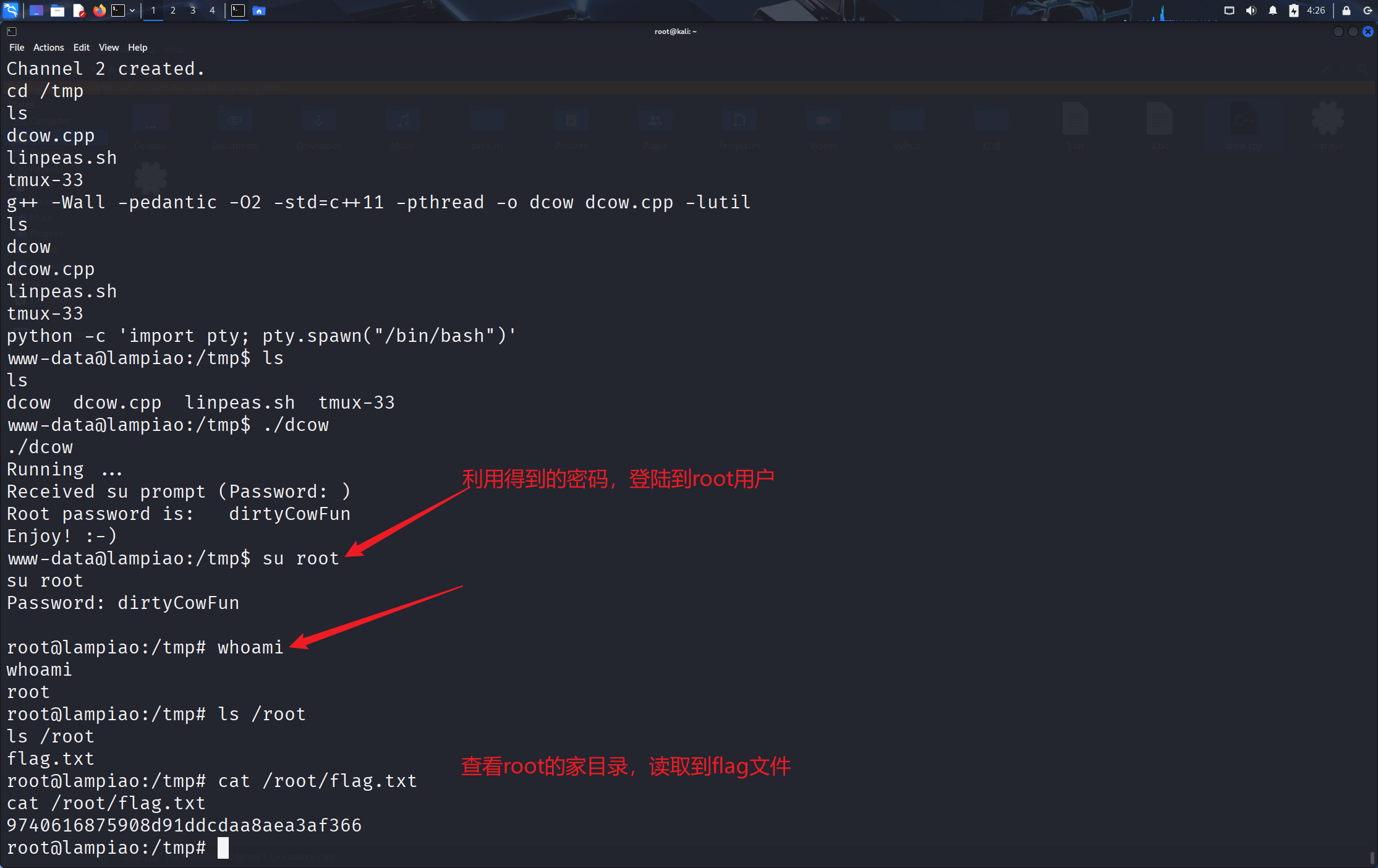The height and width of the screenshot is (868, 1378).
Task: Launch the text editor from the panel
Action: click(79, 11)
